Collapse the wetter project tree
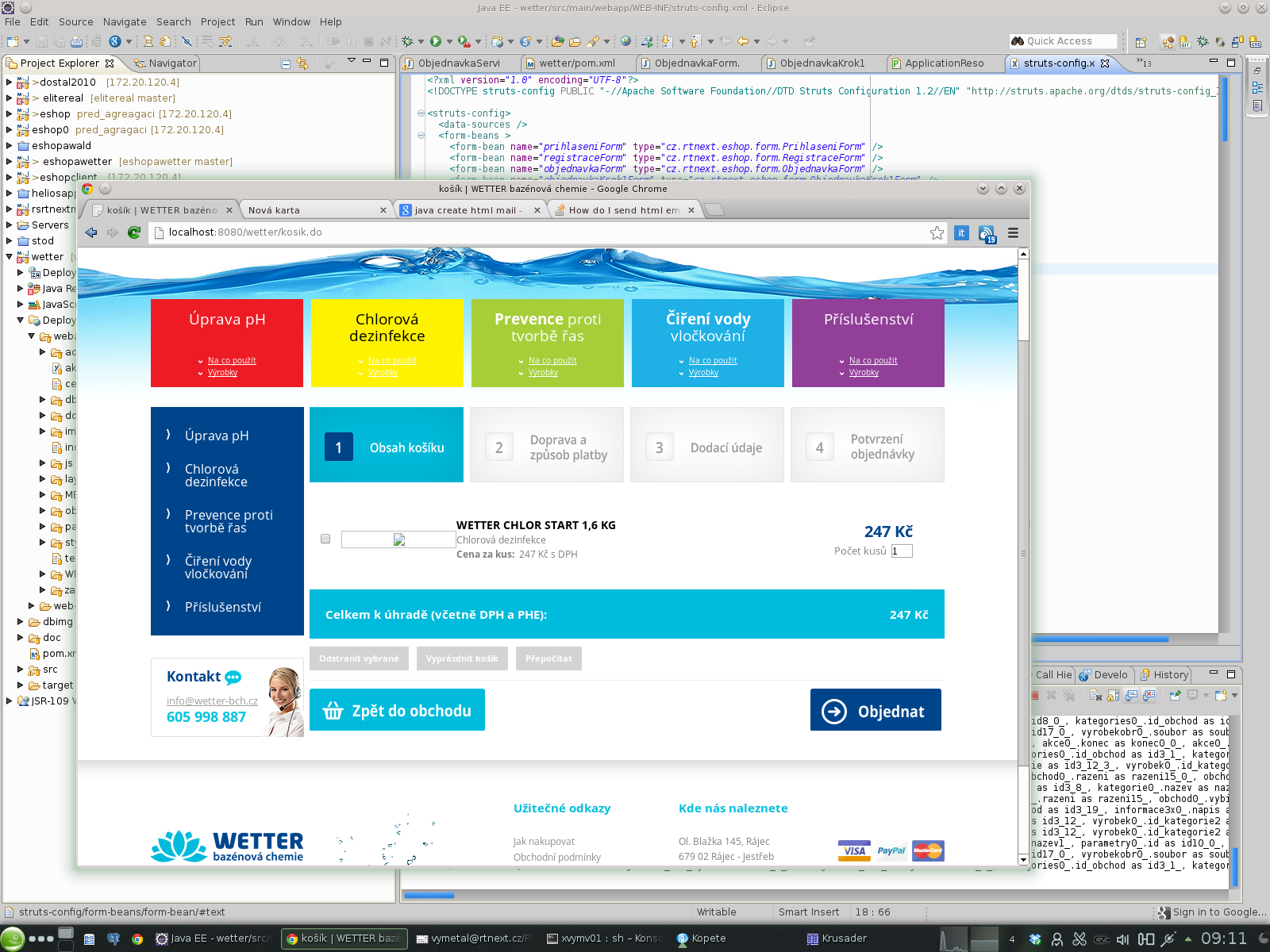The height and width of the screenshot is (952, 1270). click(9, 256)
